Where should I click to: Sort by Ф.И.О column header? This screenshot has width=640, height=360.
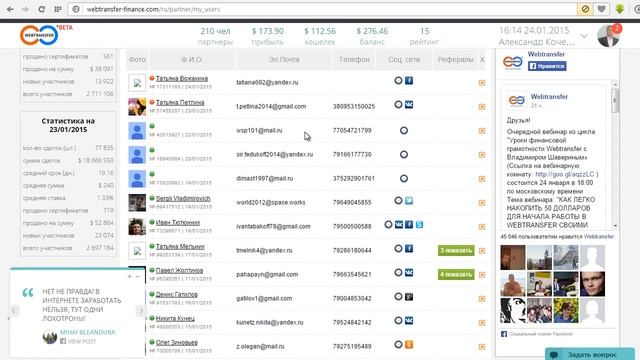(191, 60)
